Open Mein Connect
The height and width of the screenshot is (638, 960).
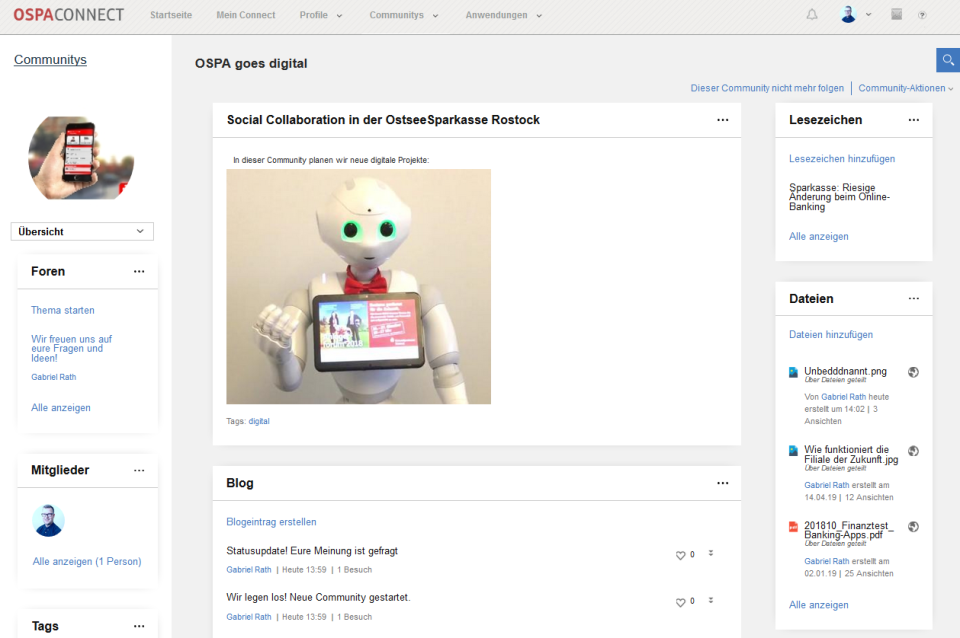pos(246,15)
